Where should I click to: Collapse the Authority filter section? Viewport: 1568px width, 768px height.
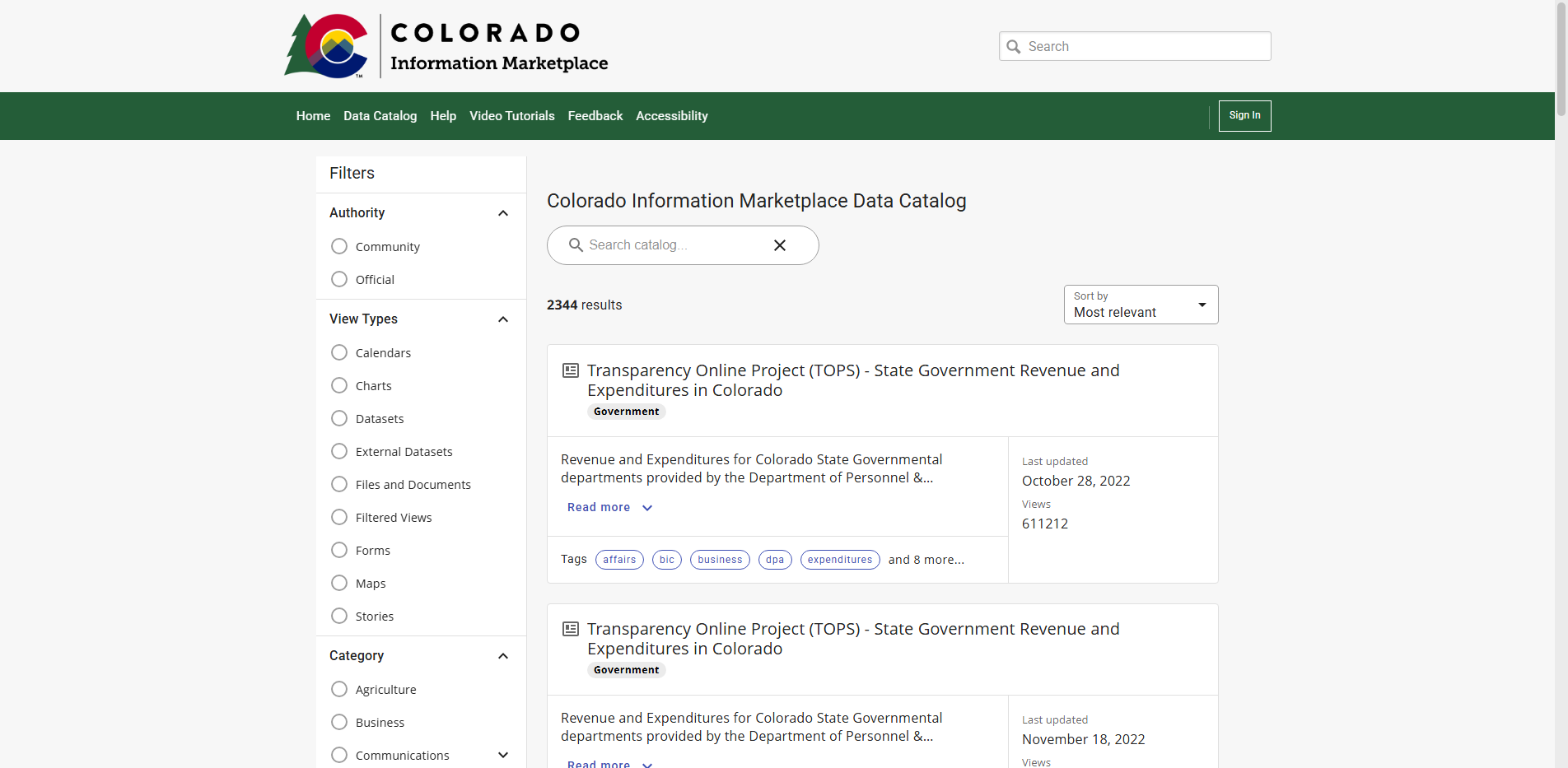(502, 213)
